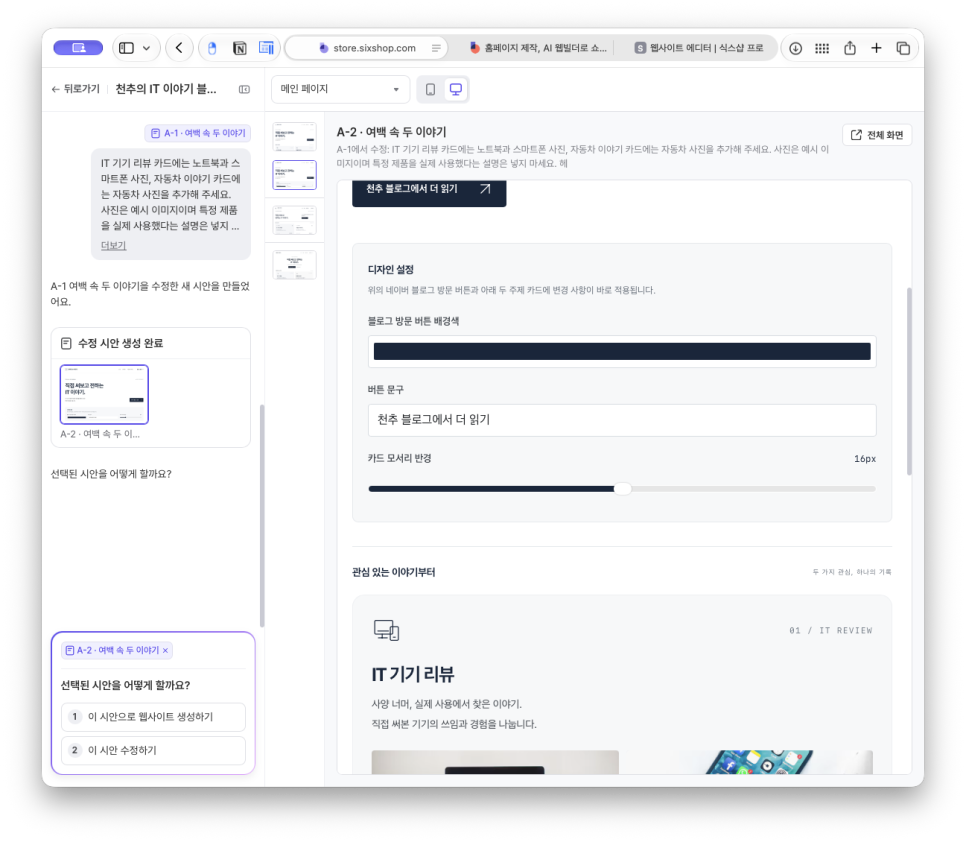Switch to mobile preview
This screenshot has width=966, height=842.
point(431,89)
